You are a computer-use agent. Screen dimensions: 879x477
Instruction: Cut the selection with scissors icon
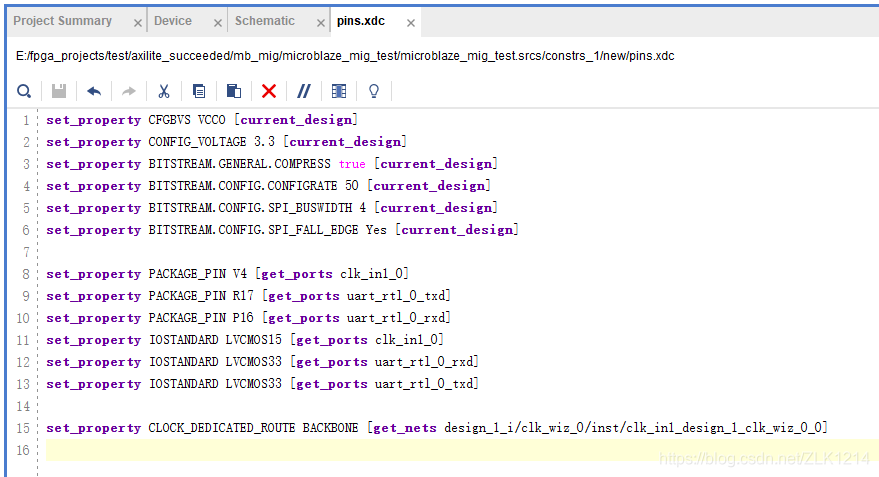point(164,91)
